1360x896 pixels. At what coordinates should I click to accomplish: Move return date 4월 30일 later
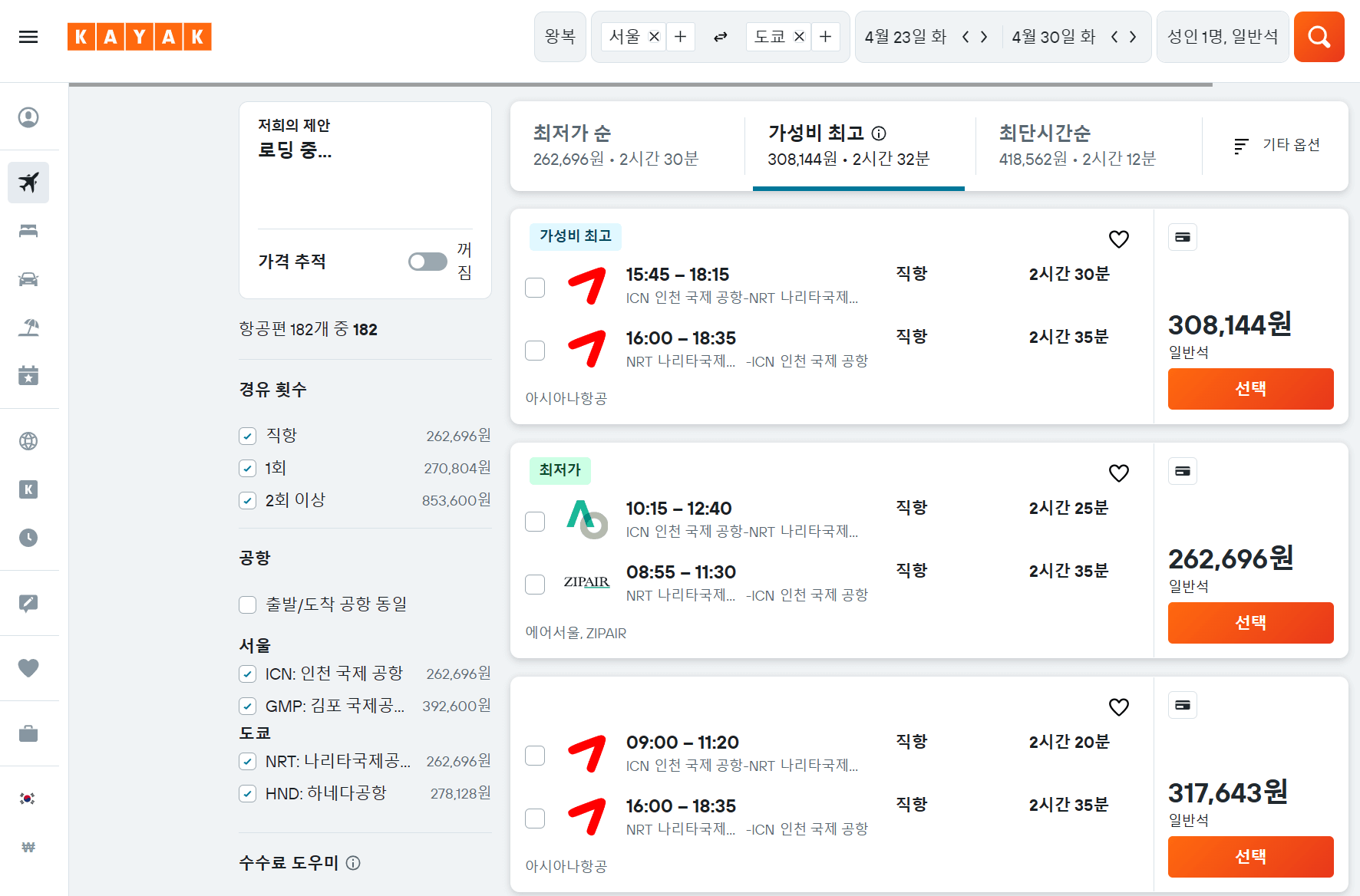(x=1133, y=37)
